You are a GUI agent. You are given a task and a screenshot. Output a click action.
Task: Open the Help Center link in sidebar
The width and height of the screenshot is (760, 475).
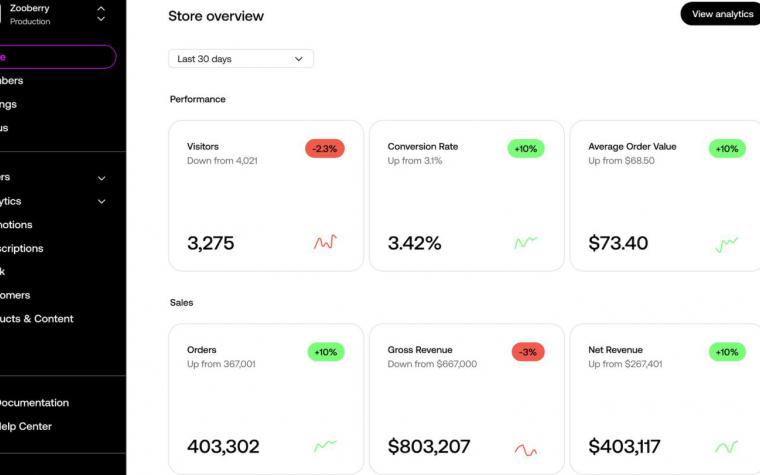pos(25,426)
